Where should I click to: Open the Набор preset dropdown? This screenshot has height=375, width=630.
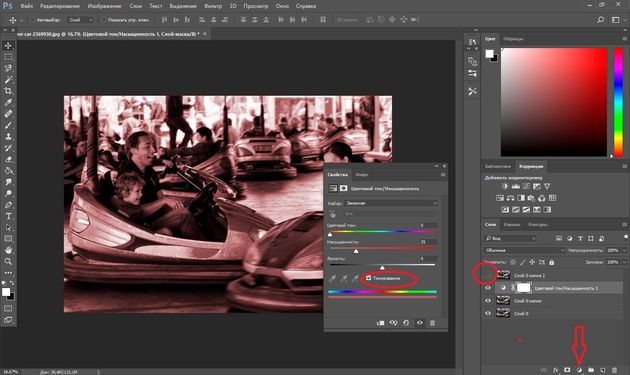coord(391,203)
